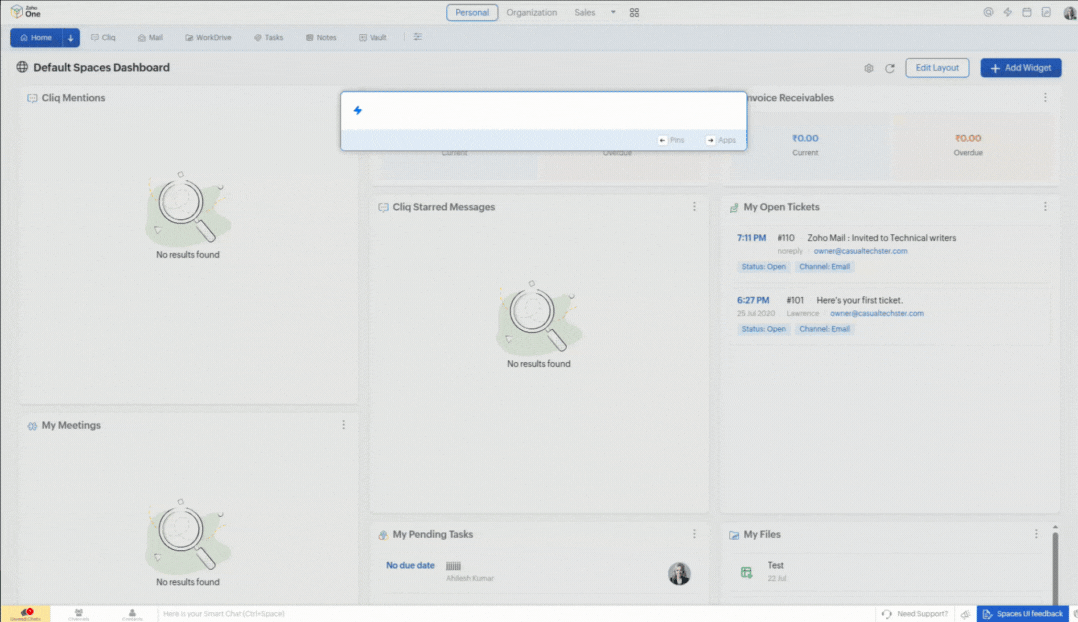Open My Pending Tasks widget options menu
Screen dimensions: 1078x622
point(694,534)
